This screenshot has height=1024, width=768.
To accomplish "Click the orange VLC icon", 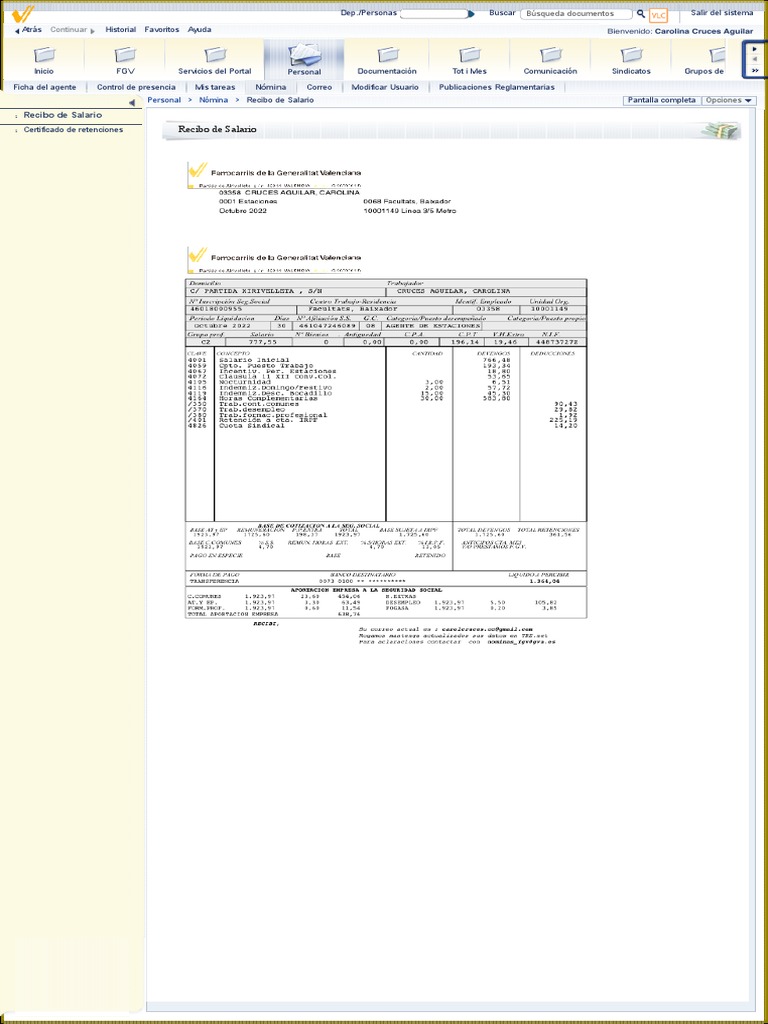I will [x=658, y=15].
